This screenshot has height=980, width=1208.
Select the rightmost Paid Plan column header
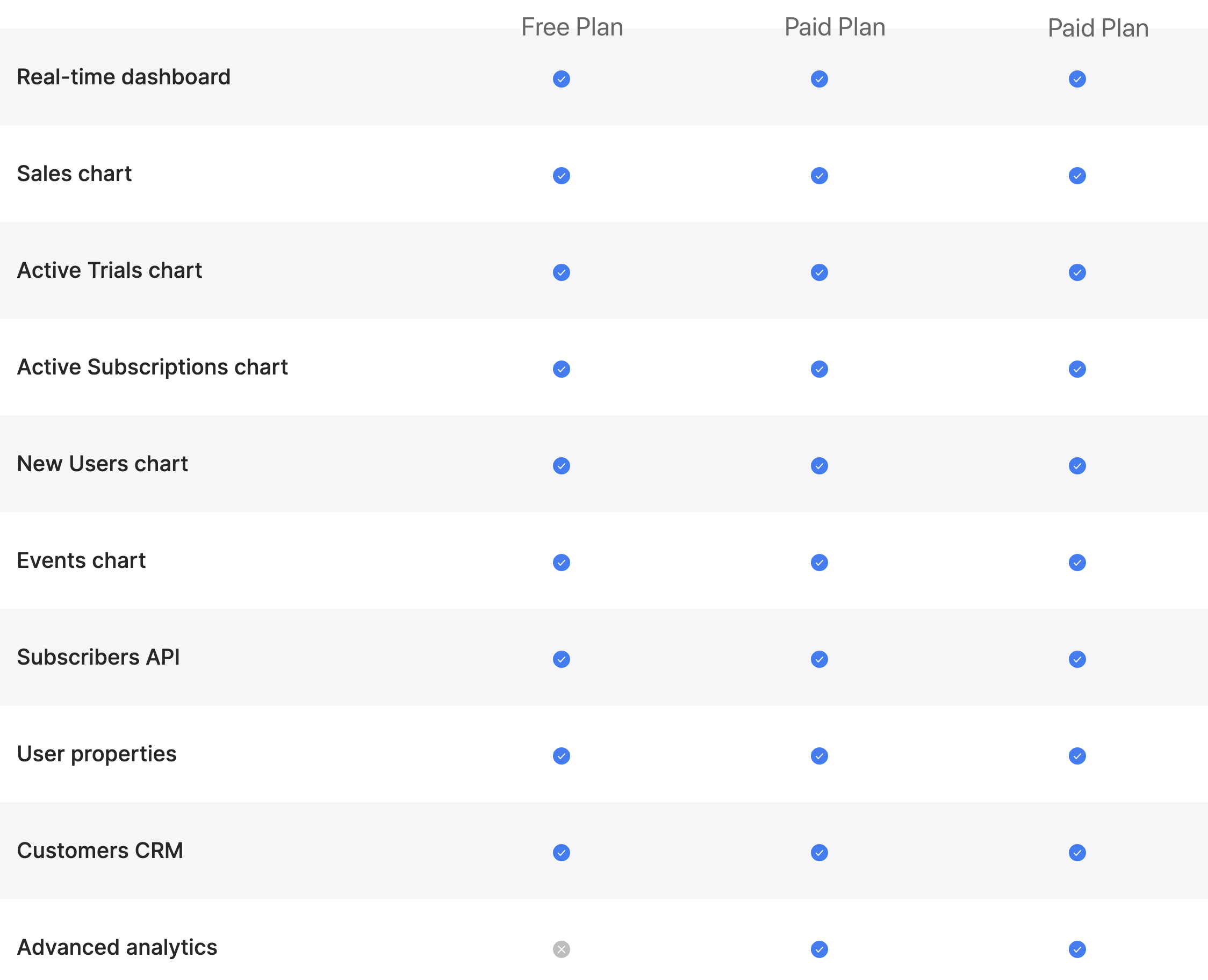coord(1098,28)
